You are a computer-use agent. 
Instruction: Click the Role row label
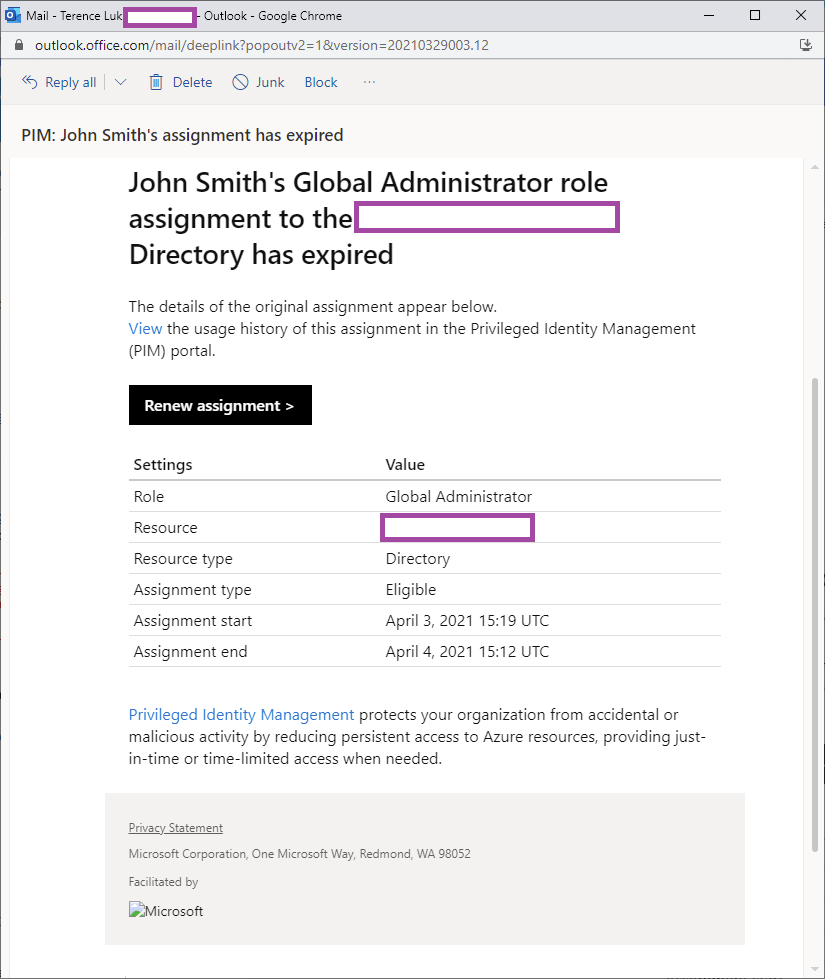click(149, 496)
